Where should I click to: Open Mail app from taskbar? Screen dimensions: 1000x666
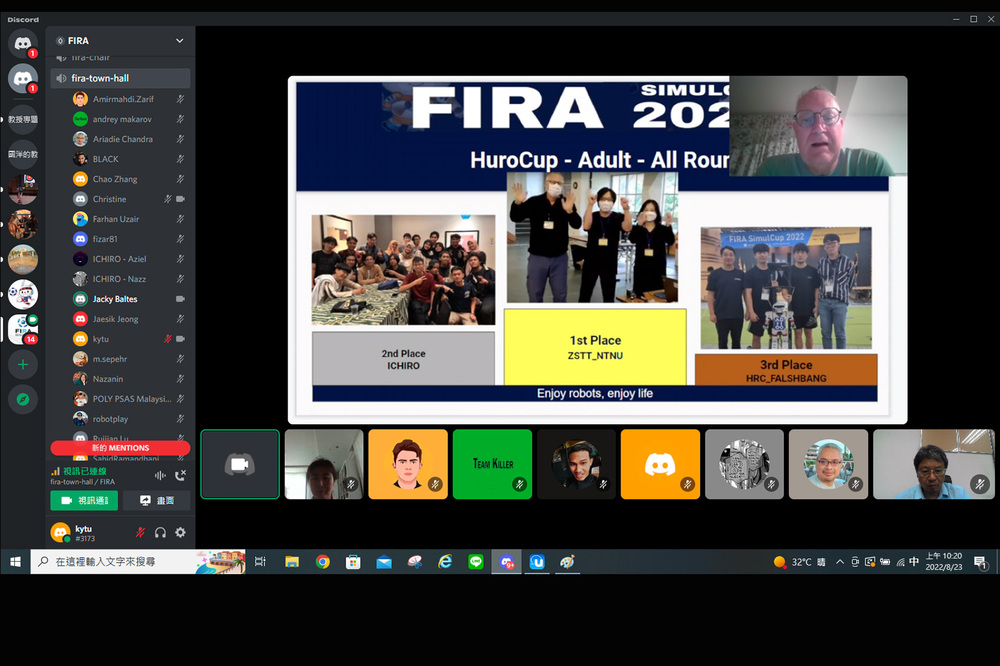(384, 561)
